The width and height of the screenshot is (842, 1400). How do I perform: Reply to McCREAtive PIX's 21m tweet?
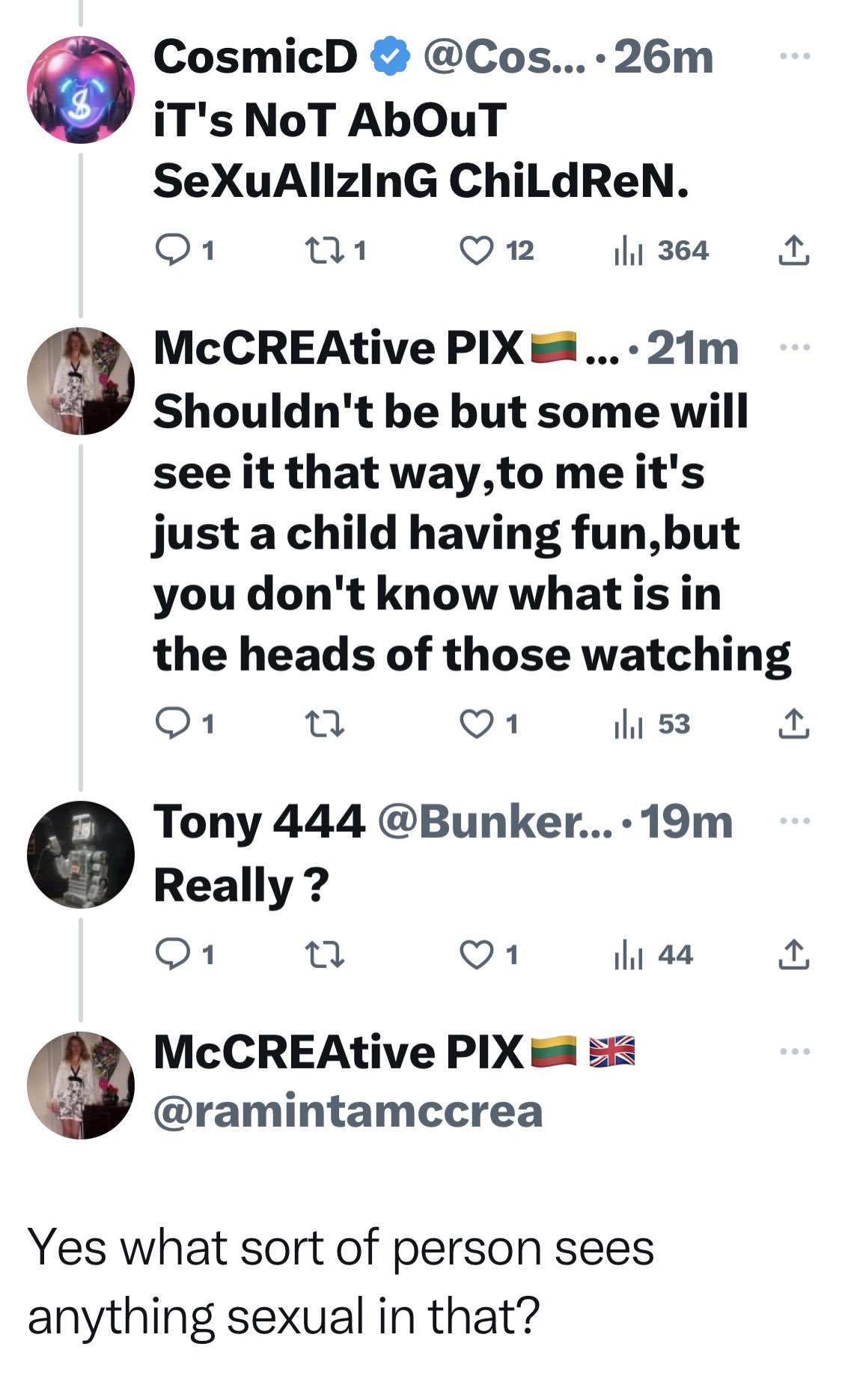172,724
